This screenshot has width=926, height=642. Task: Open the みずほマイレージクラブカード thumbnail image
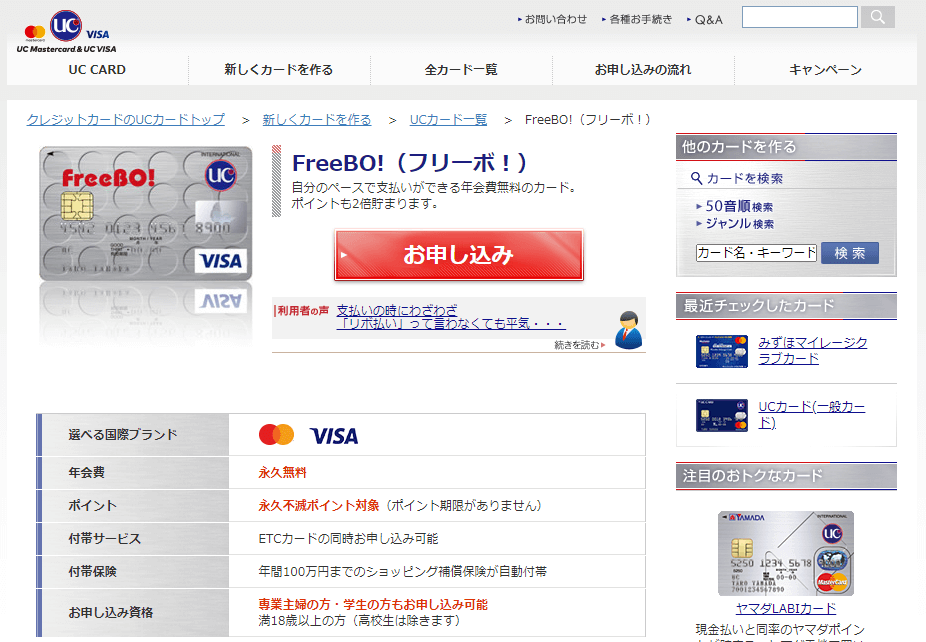pos(722,351)
